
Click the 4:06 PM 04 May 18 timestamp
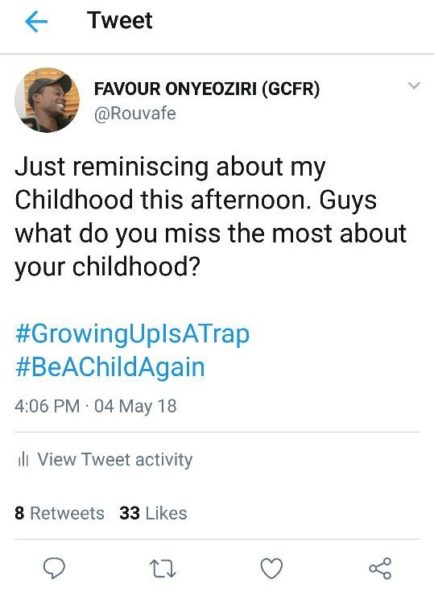point(96,406)
